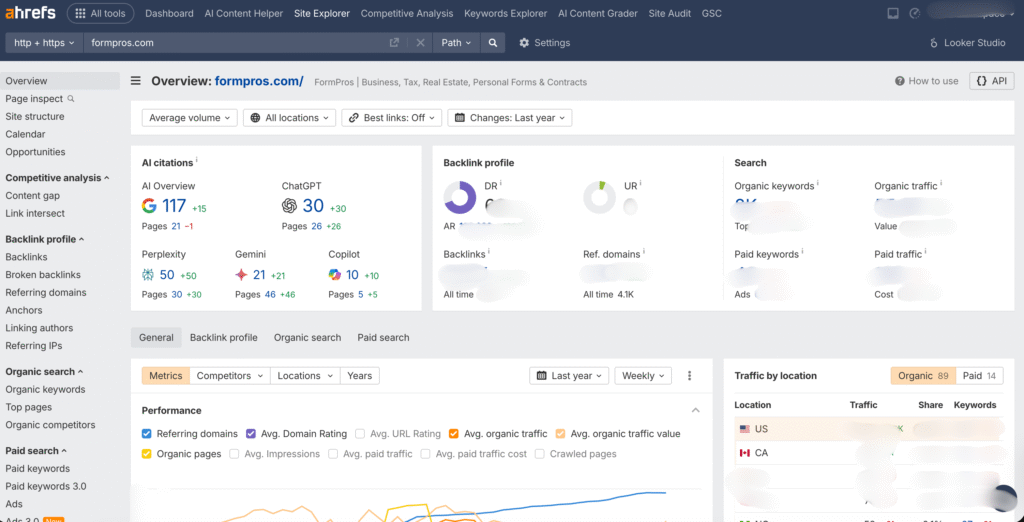Enable Crawled pages checkbox

click(x=539, y=453)
